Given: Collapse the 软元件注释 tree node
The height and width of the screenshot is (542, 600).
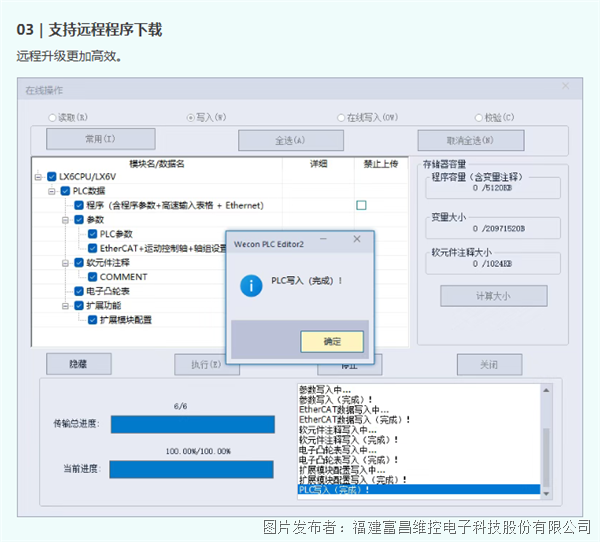Looking at the screenshot, I should tap(65, 263).
